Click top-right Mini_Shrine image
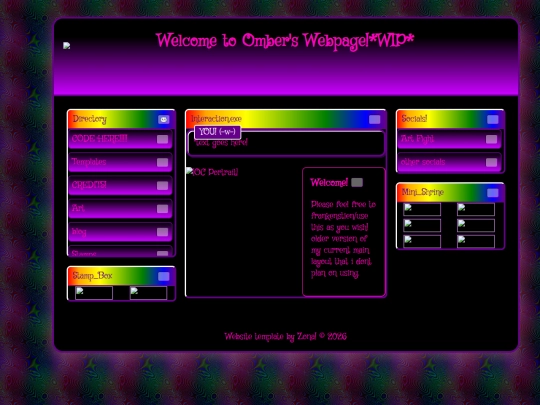Viewport: 540px width, 405px height. pos(476,209)
